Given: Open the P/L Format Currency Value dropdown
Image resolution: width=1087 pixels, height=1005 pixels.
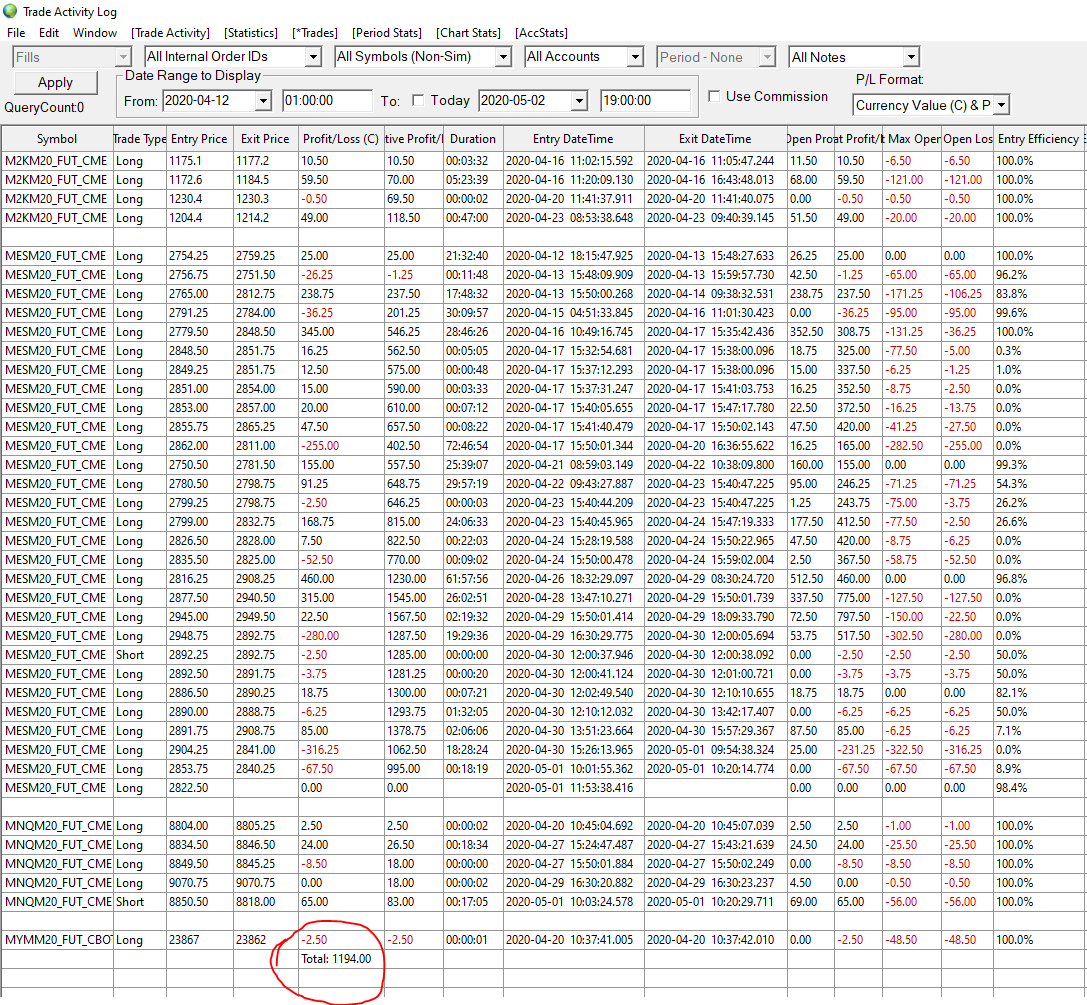Looking at the screenshot, I should [x=931, y=105].
